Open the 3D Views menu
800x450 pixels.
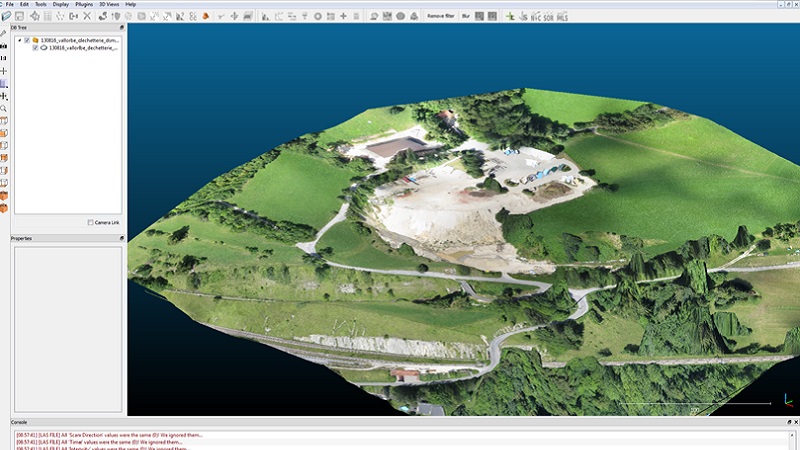point(109,4)
